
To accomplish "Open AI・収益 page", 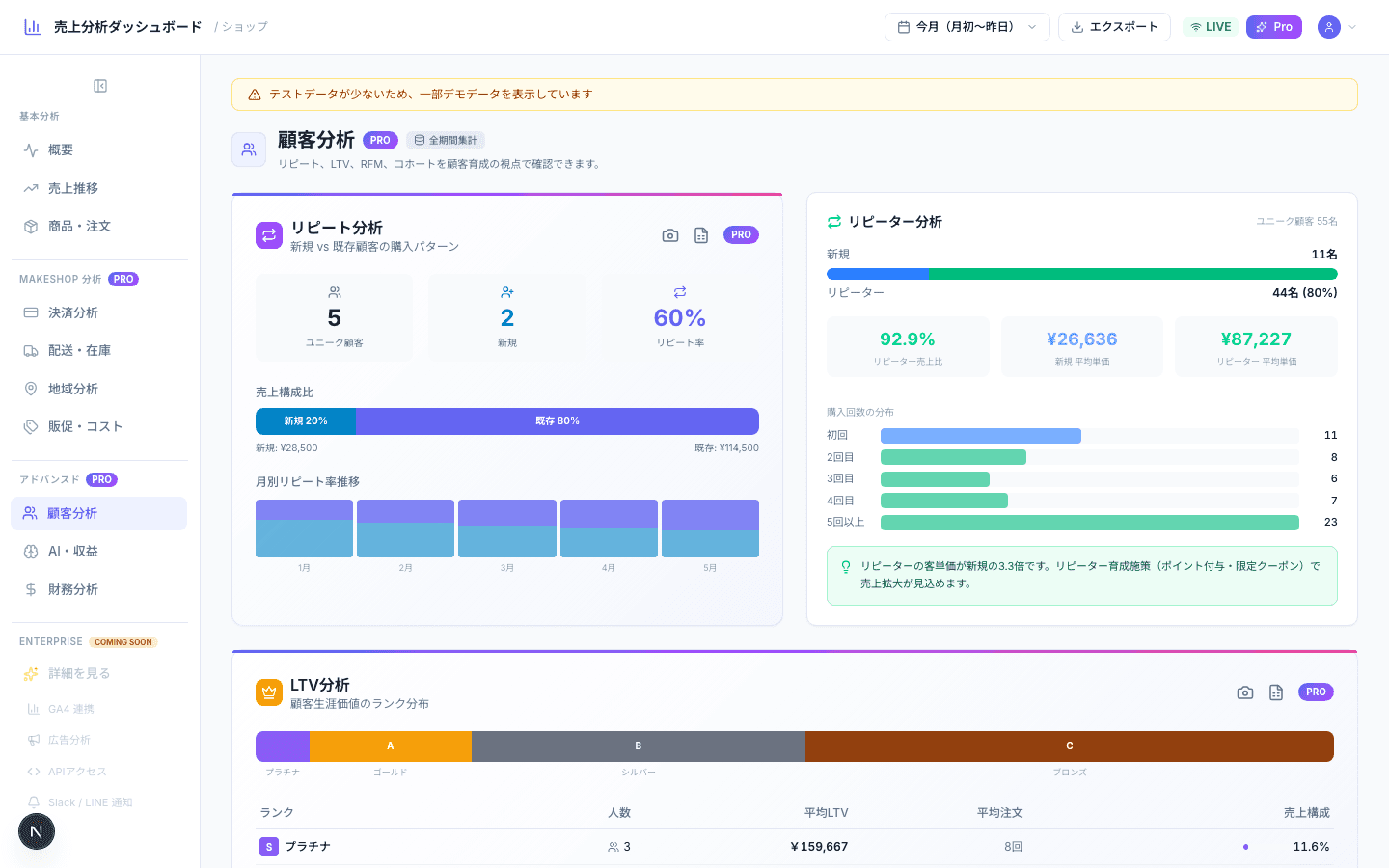I will [x=98, y=551].
